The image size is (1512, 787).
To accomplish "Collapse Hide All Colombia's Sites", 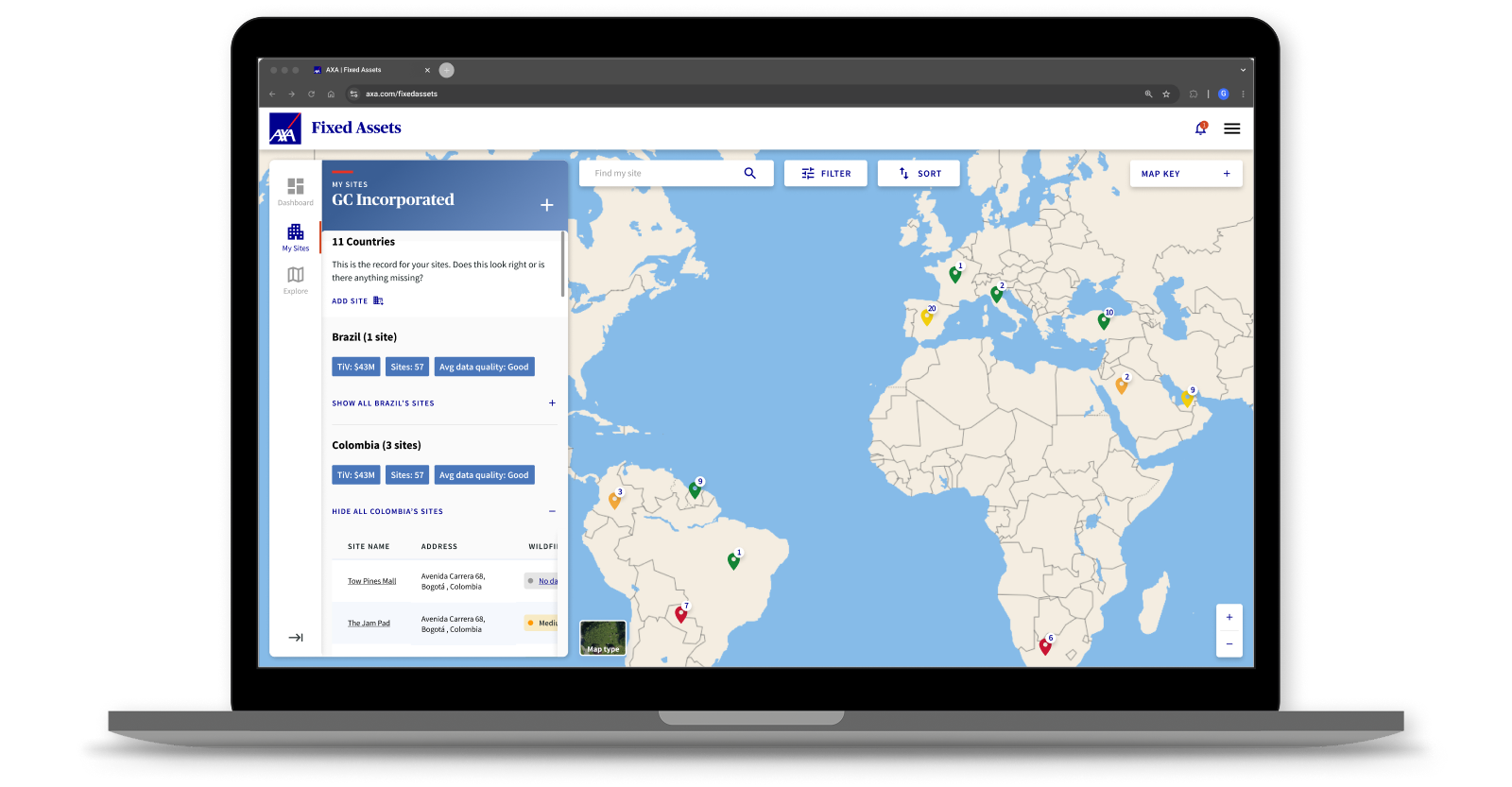I will (x=387, y=511).
